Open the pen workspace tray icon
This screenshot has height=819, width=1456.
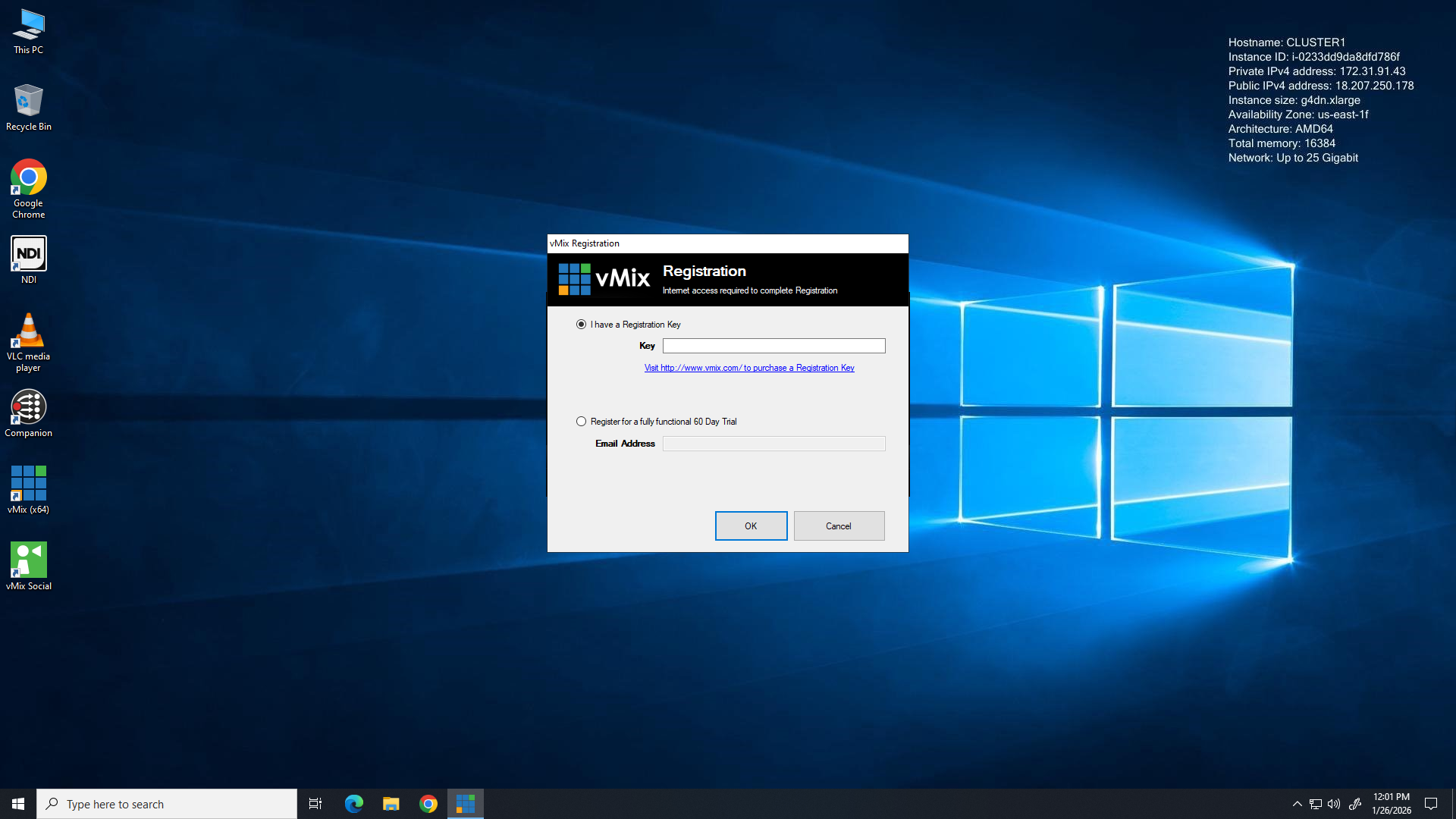pyautogui.click(x=1355, y=804)
